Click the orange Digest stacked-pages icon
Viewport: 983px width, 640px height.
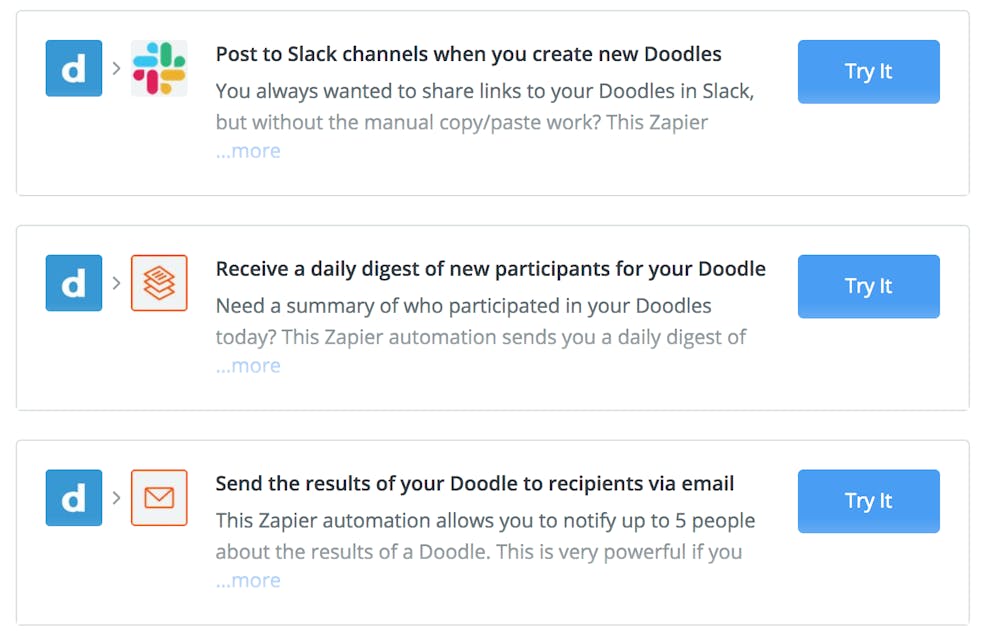[159, 283]
